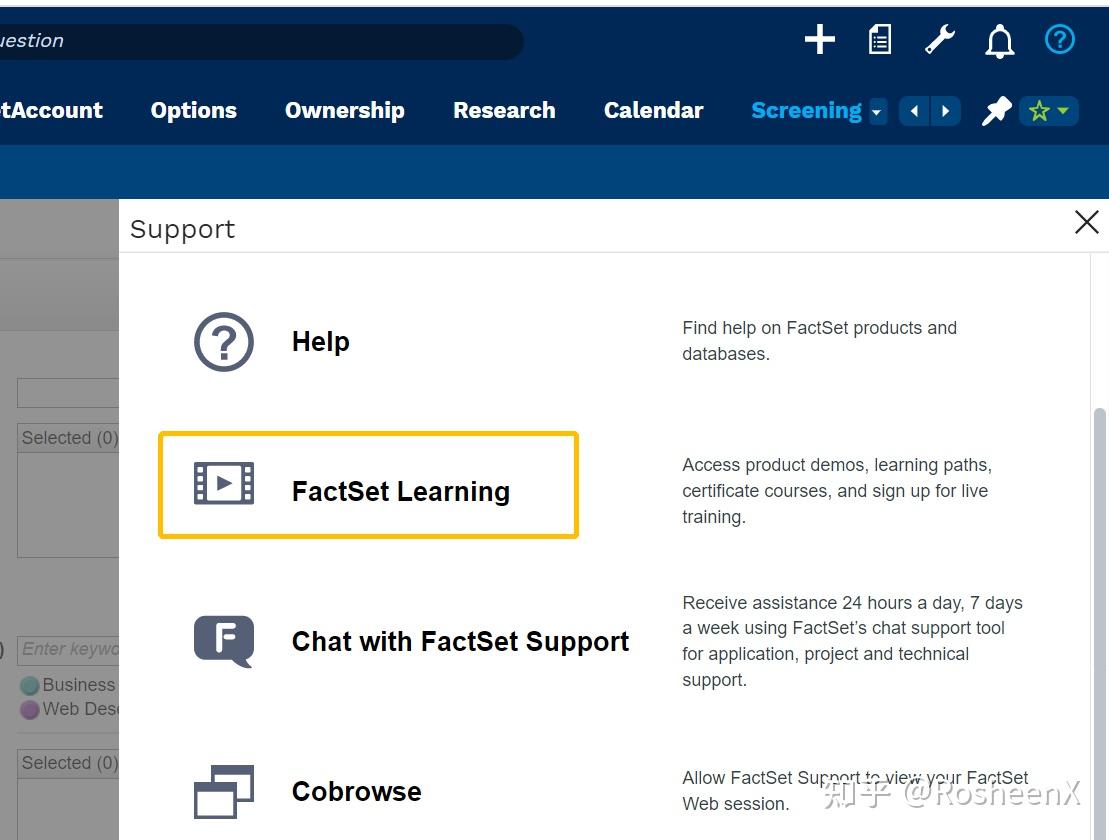This screenshot has width=1109, height=840.
Task: Click the purple Web Design color dot
Action: pos(29,708)
